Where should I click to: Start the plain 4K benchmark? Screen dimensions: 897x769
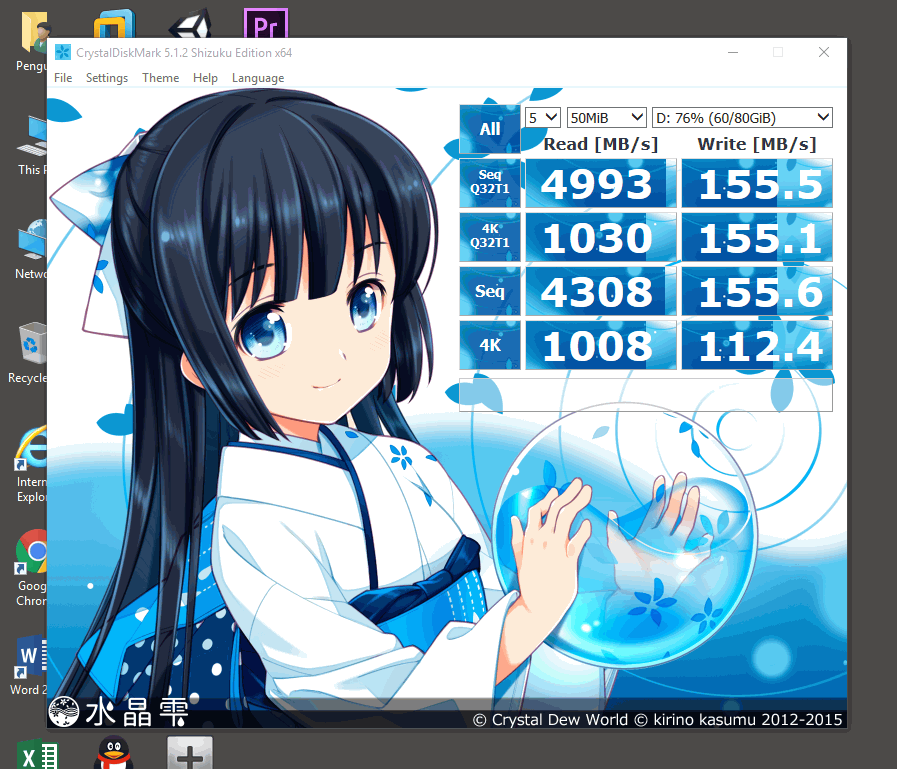coord(490,344)
